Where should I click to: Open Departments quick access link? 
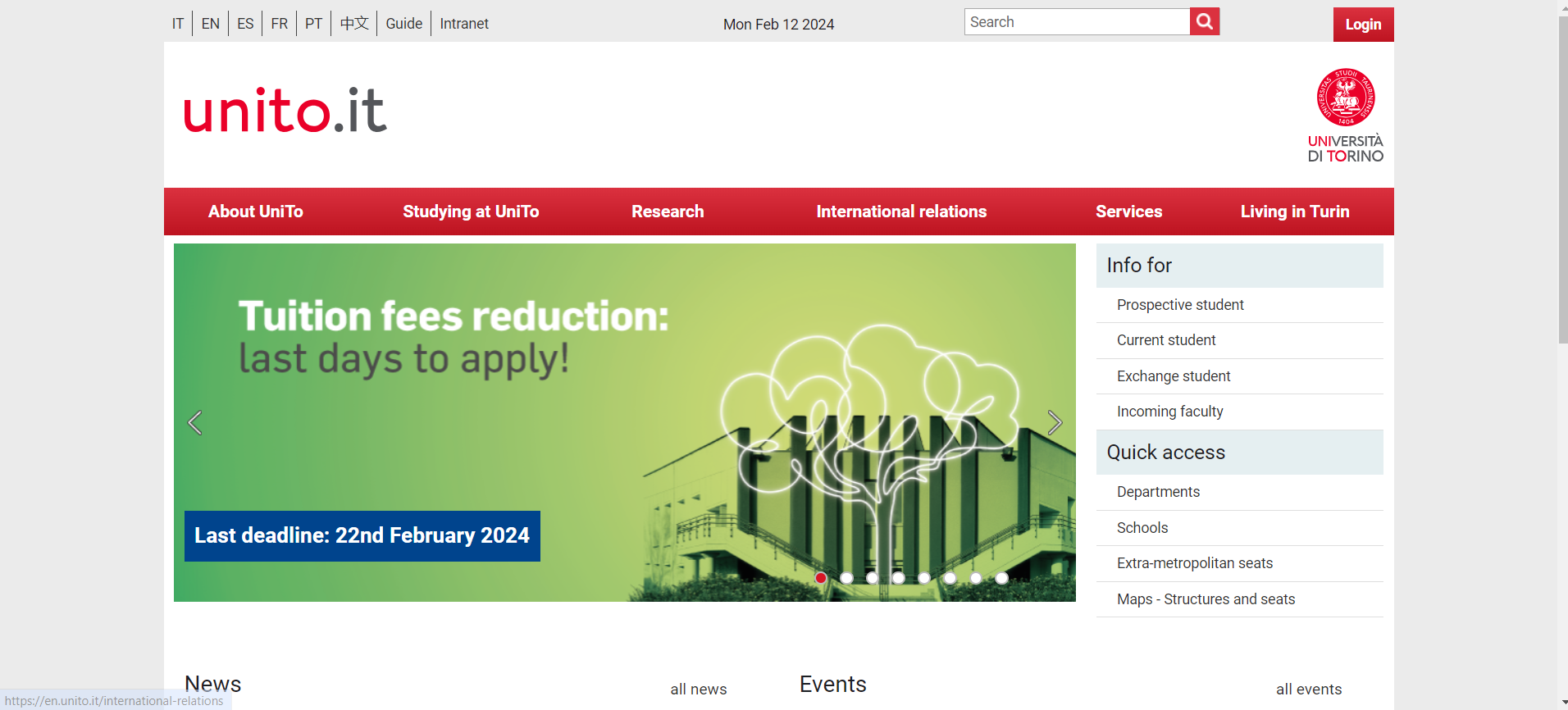point(1158,492)
